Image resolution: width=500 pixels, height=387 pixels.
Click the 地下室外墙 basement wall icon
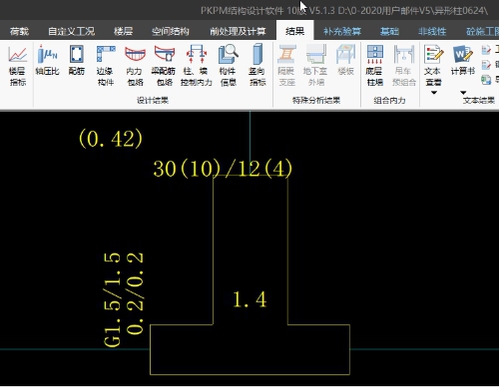coord(316,66)
